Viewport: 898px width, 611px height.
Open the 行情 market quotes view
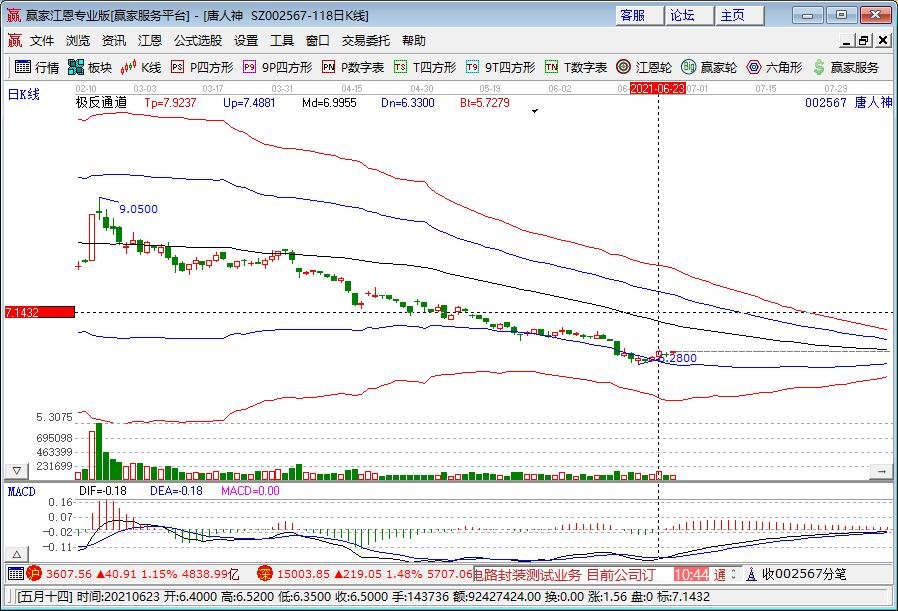(x=37, y=68)
